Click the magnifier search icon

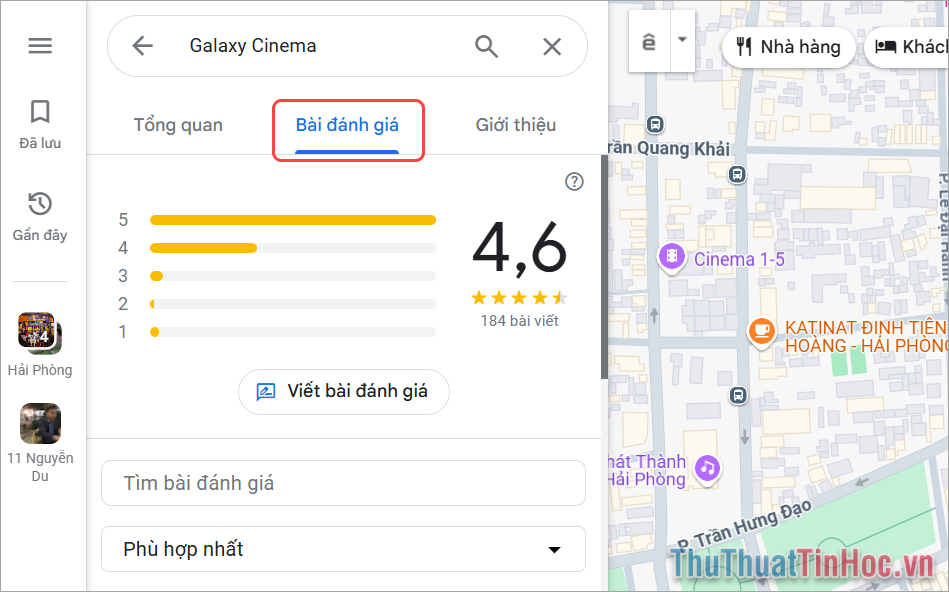pos(486,46)
